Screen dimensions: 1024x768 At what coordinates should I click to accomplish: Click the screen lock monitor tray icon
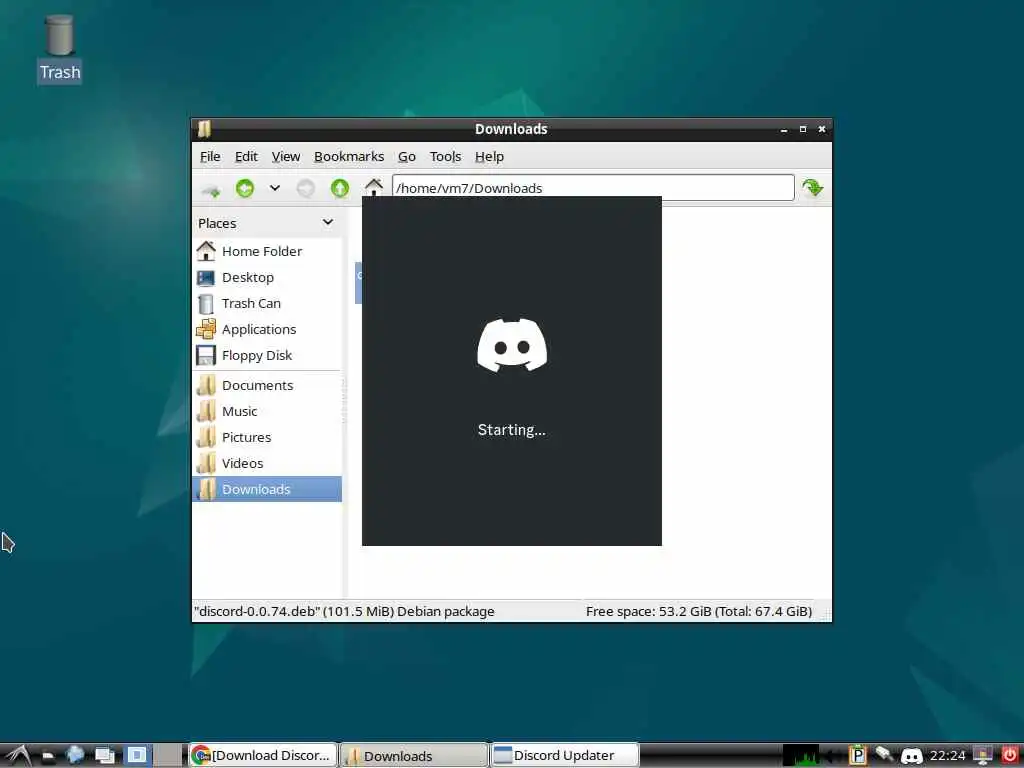983,756
